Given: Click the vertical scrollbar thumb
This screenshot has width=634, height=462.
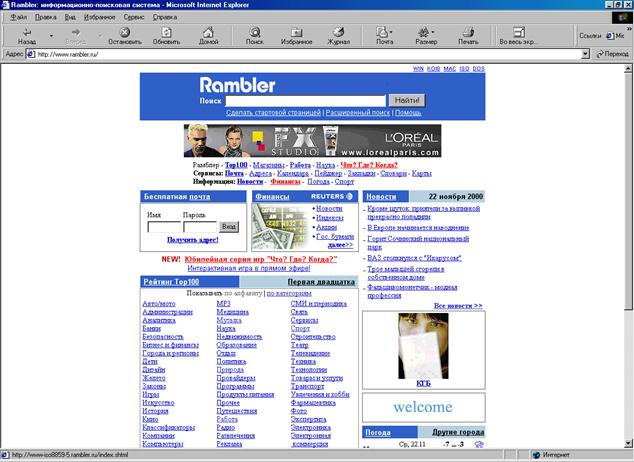Looking at the screenshot, I should (x=628, y=192).
